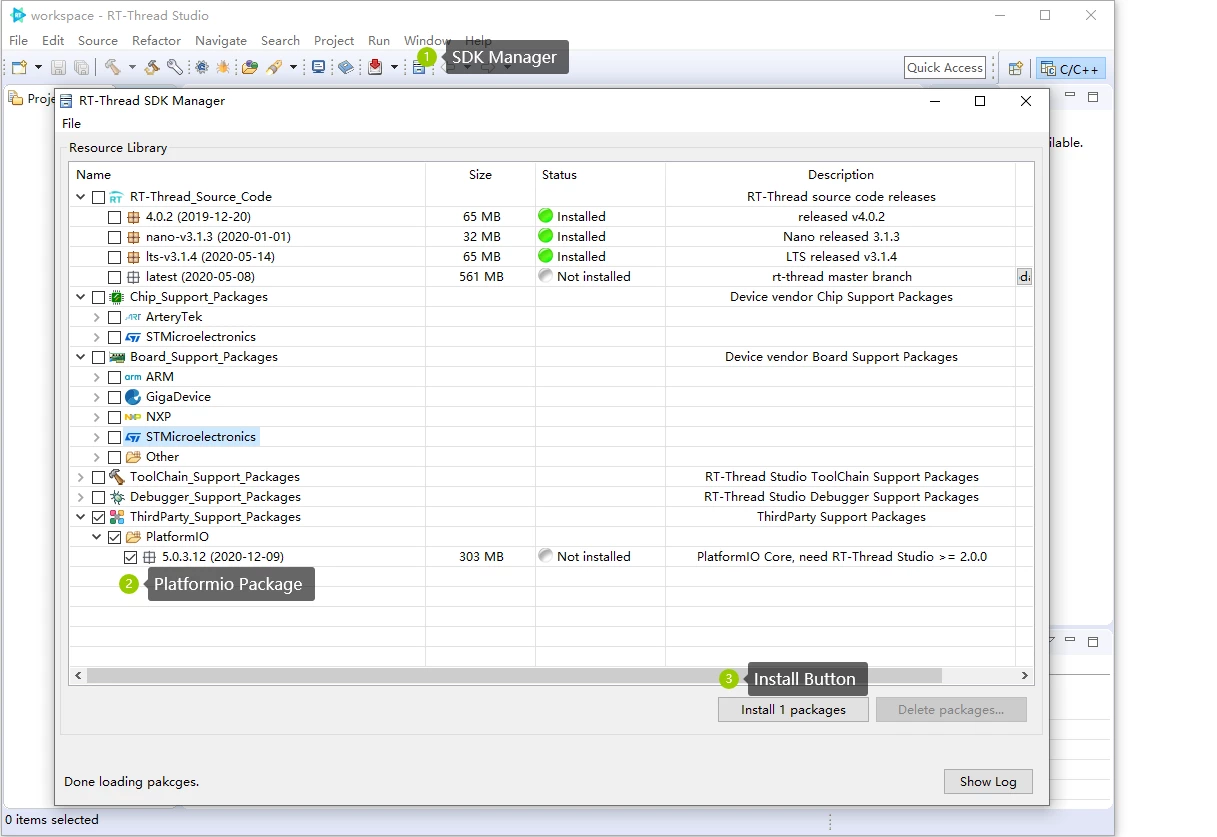
Task: Open the Build hammer dropdown arrow
Action: pos(132,67)
